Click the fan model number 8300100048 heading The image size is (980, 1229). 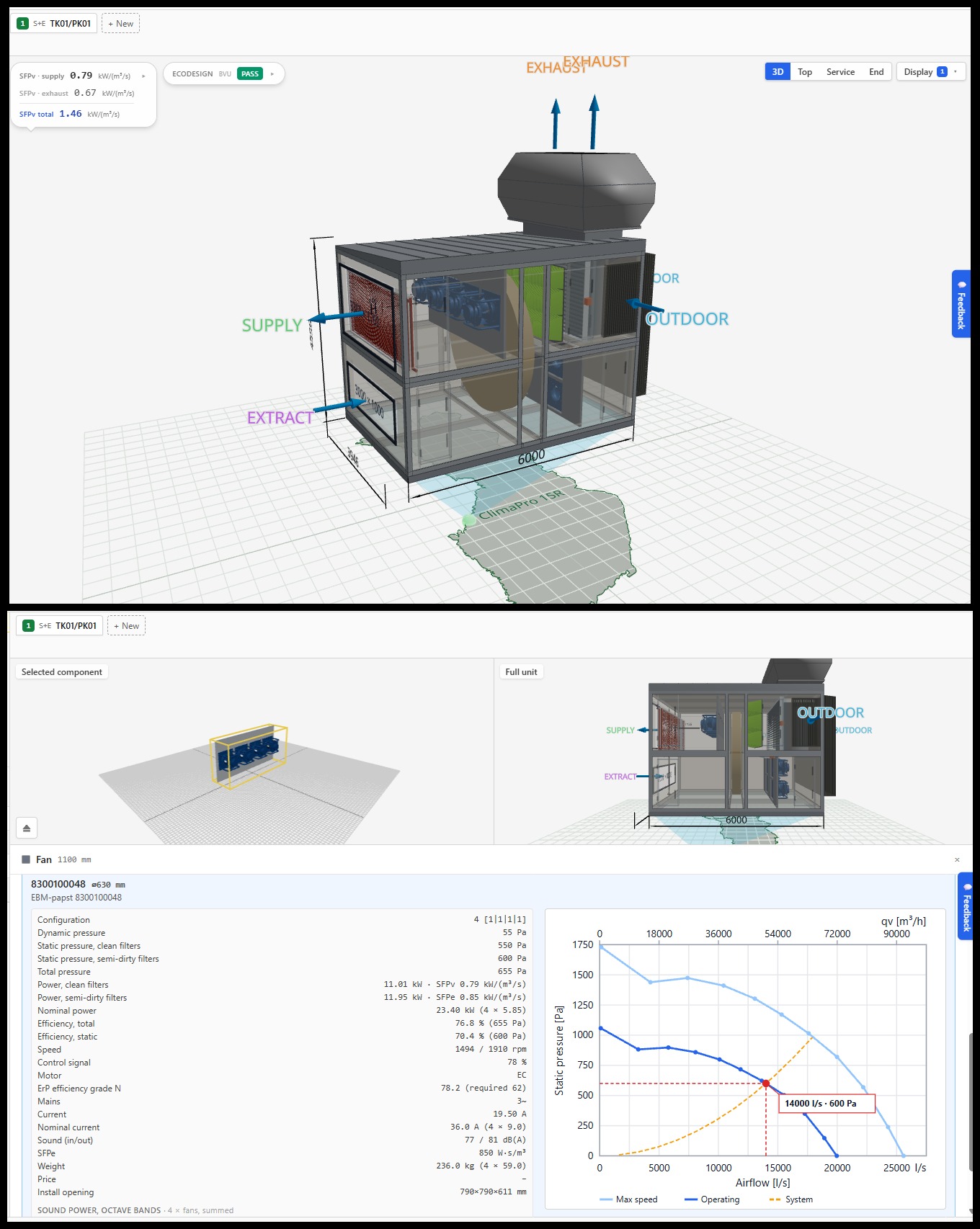click(x=58, y=884)
